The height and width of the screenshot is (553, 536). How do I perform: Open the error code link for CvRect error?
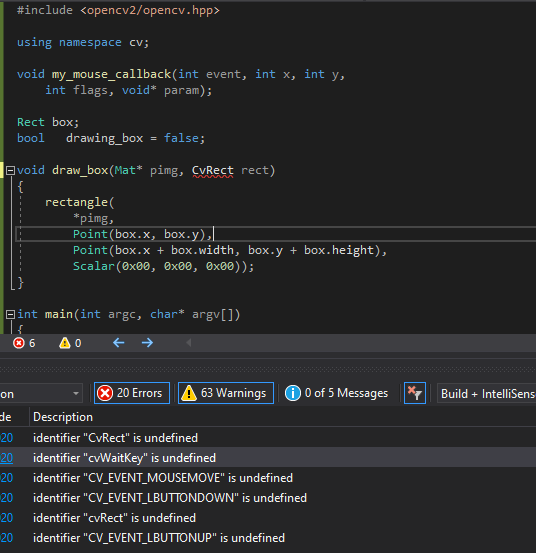[6, 438]
